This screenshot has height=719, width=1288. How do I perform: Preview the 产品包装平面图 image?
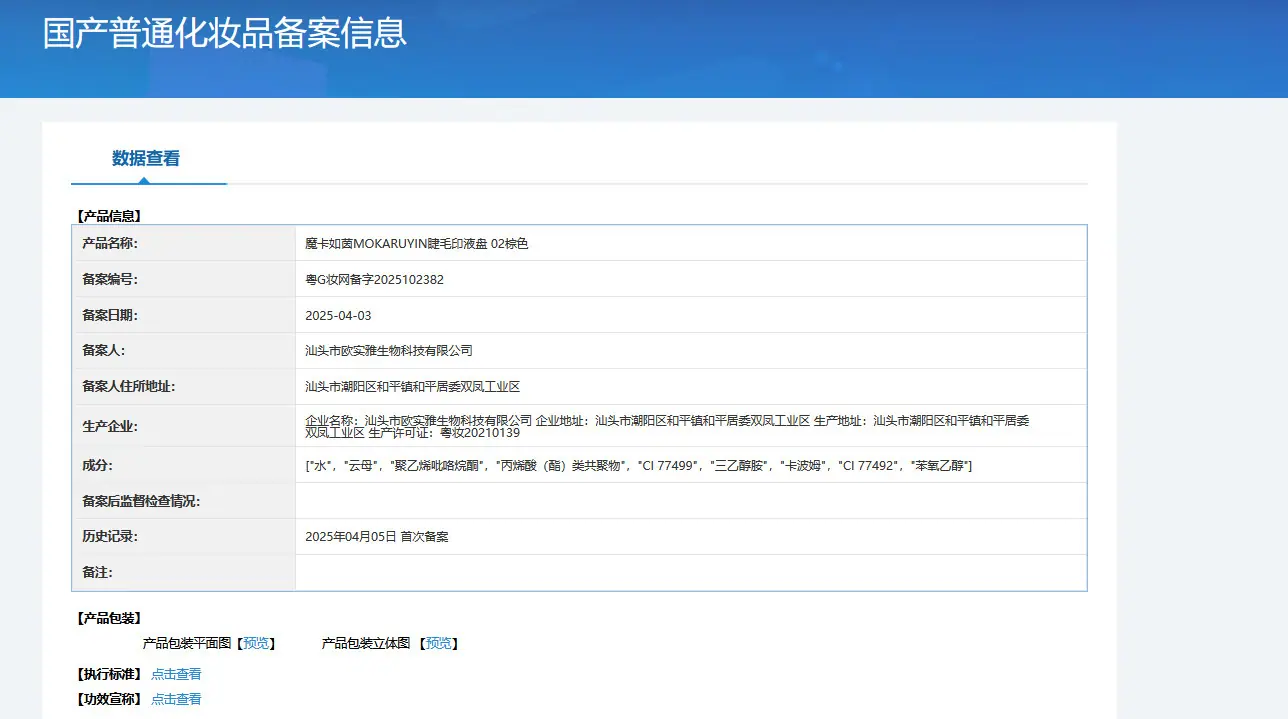coord(256,643)
